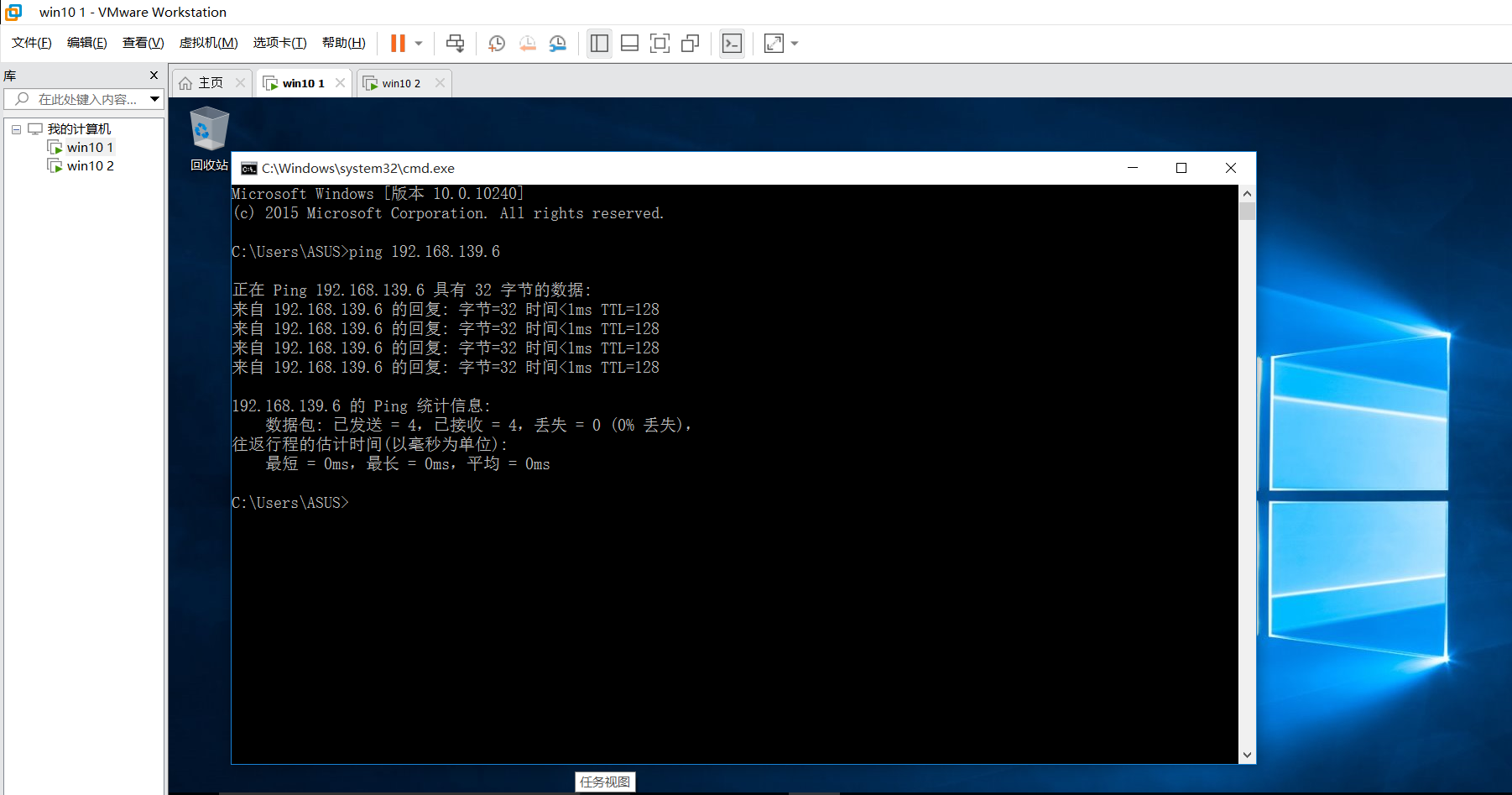The width and height of the screenshot is (1512, 795).
Task: Open the power options dropdown arrow beside the pause button
Action: 419,44
